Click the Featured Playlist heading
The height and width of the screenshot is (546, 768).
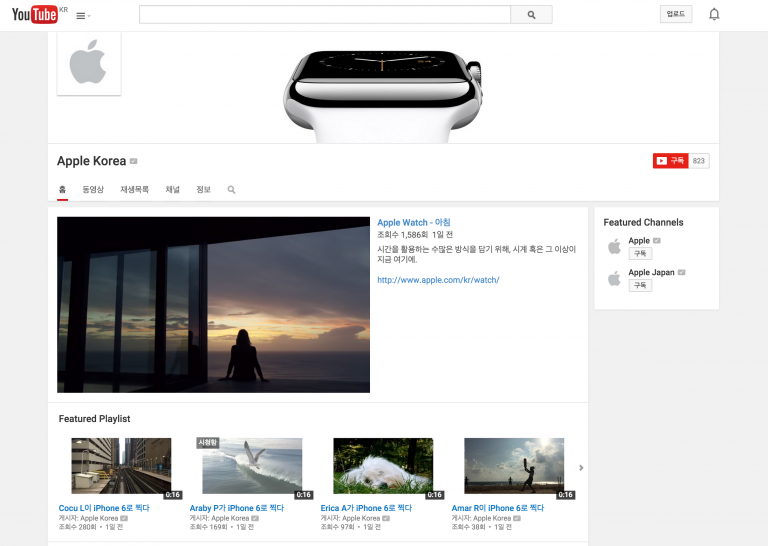coord(95,419)
